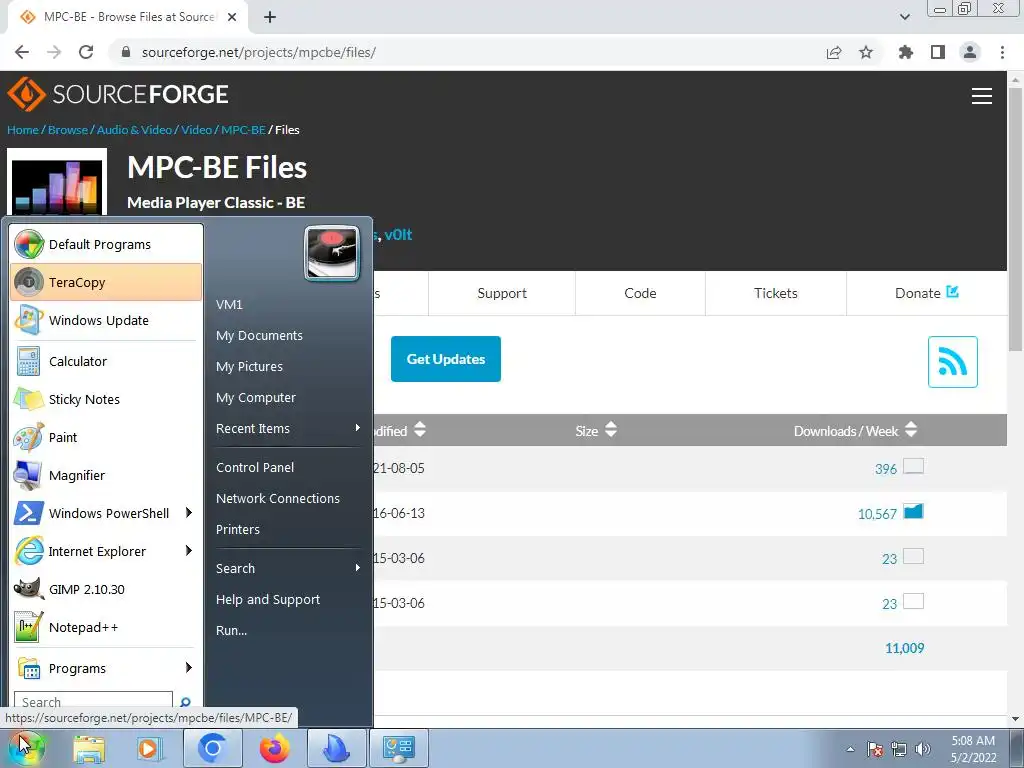Click the SourceForge logo

pos(118,94)
